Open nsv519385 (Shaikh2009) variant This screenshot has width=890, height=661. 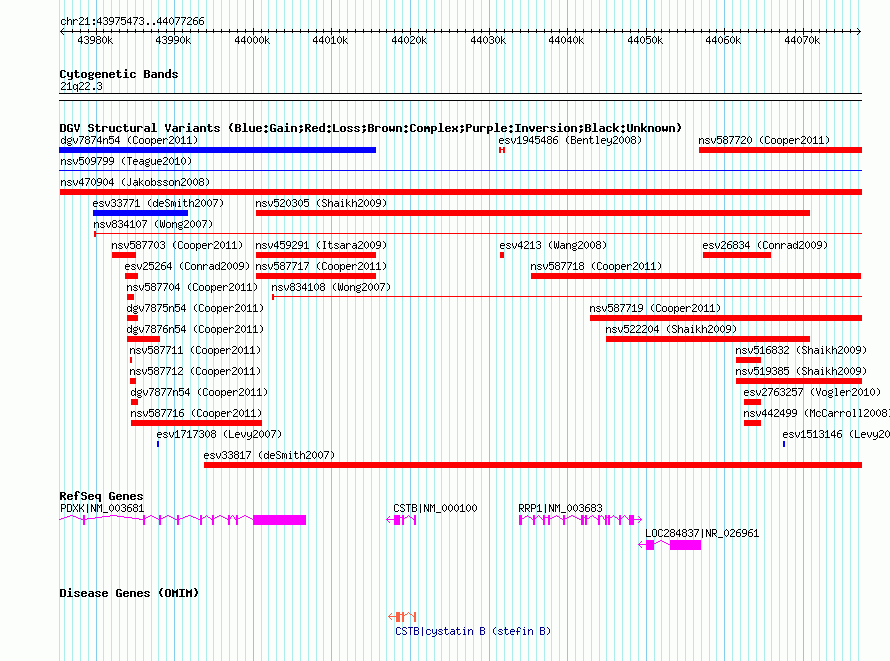801,371
